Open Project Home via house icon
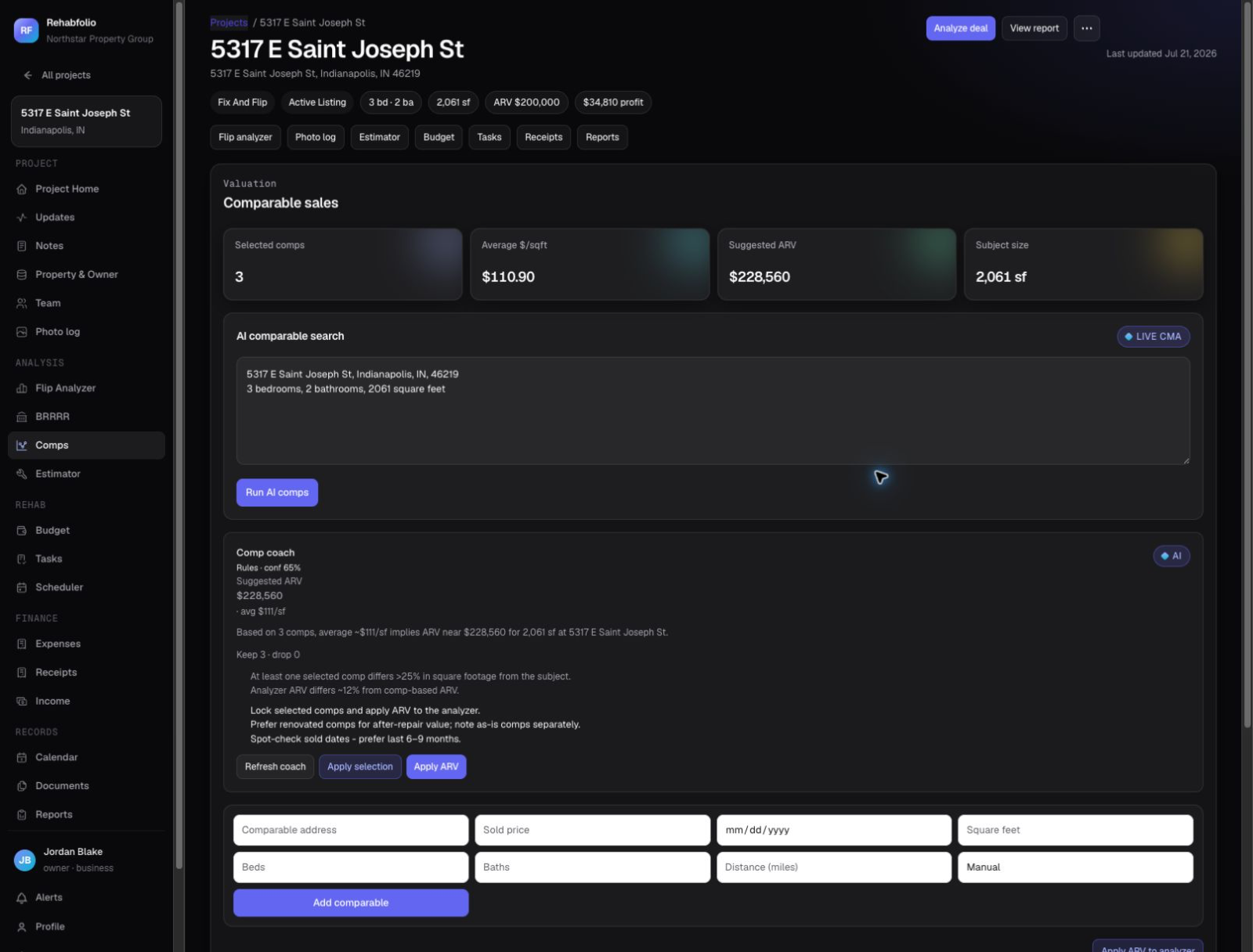Viewport: 1253px width, 952px height. tap(22, 189)
